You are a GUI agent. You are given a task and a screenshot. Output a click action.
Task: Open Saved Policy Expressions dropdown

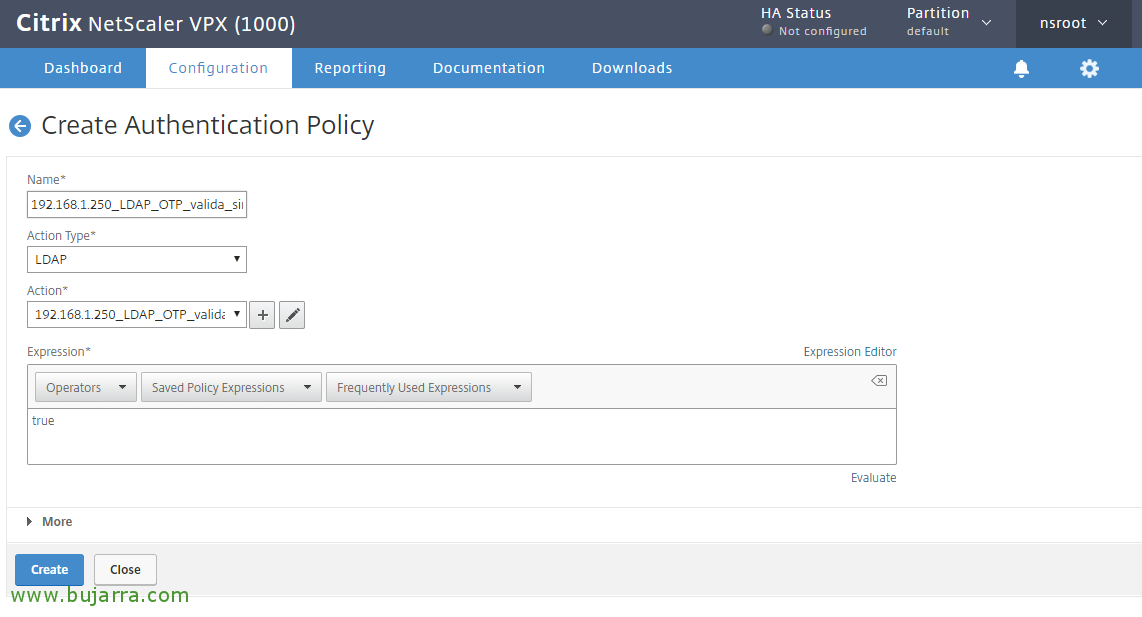click(x=231, y=388)
